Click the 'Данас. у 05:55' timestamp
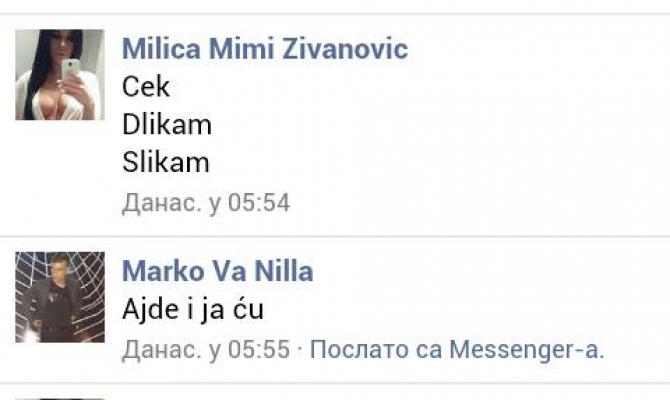The image size is (670, 400). click(x=206, y=350)
